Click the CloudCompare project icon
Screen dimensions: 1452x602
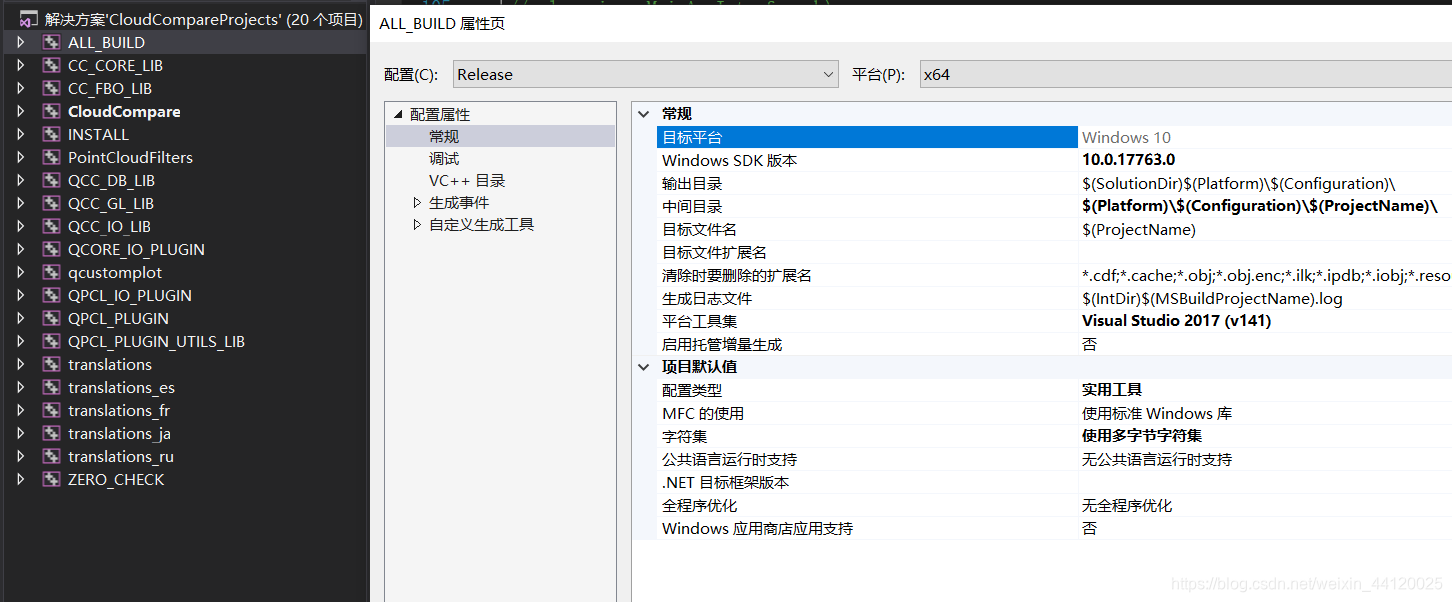tap(51, 111)
